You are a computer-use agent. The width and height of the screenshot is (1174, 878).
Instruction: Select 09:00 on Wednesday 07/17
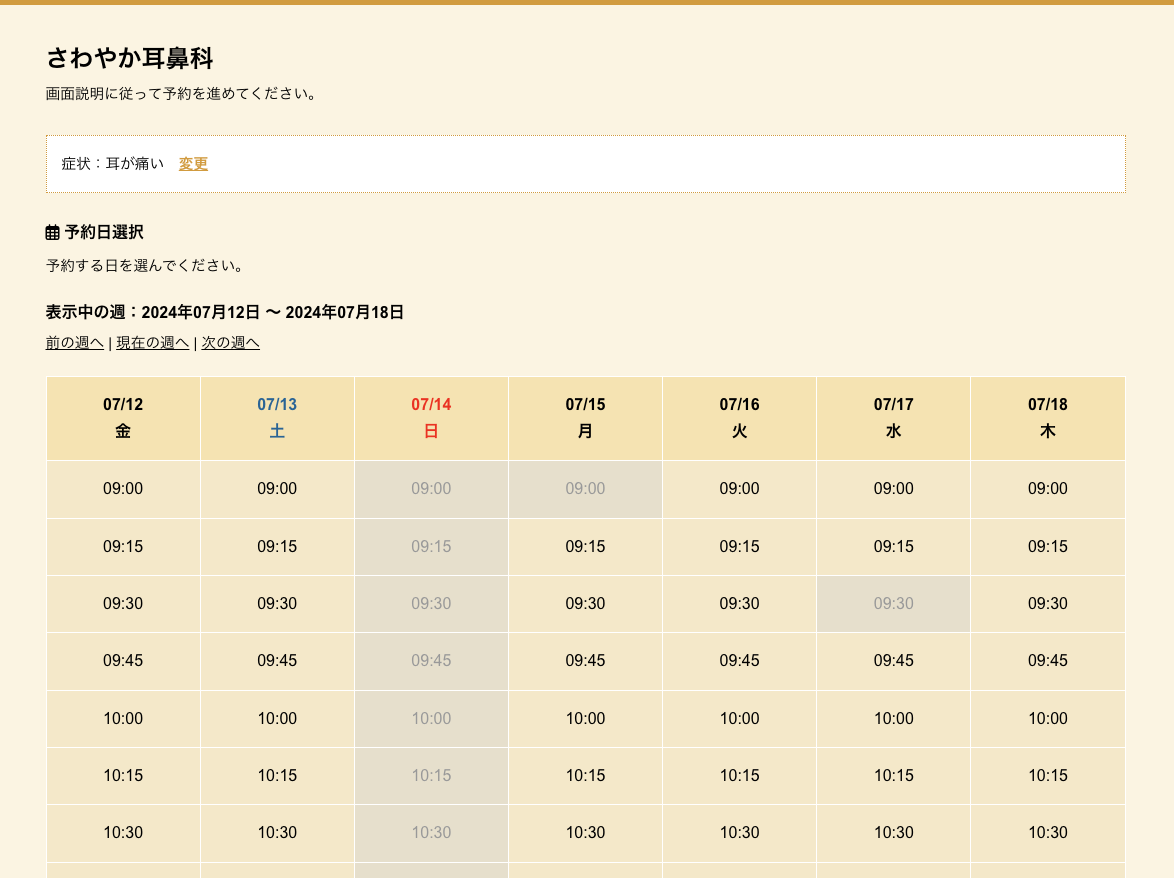tap(894, 489)
